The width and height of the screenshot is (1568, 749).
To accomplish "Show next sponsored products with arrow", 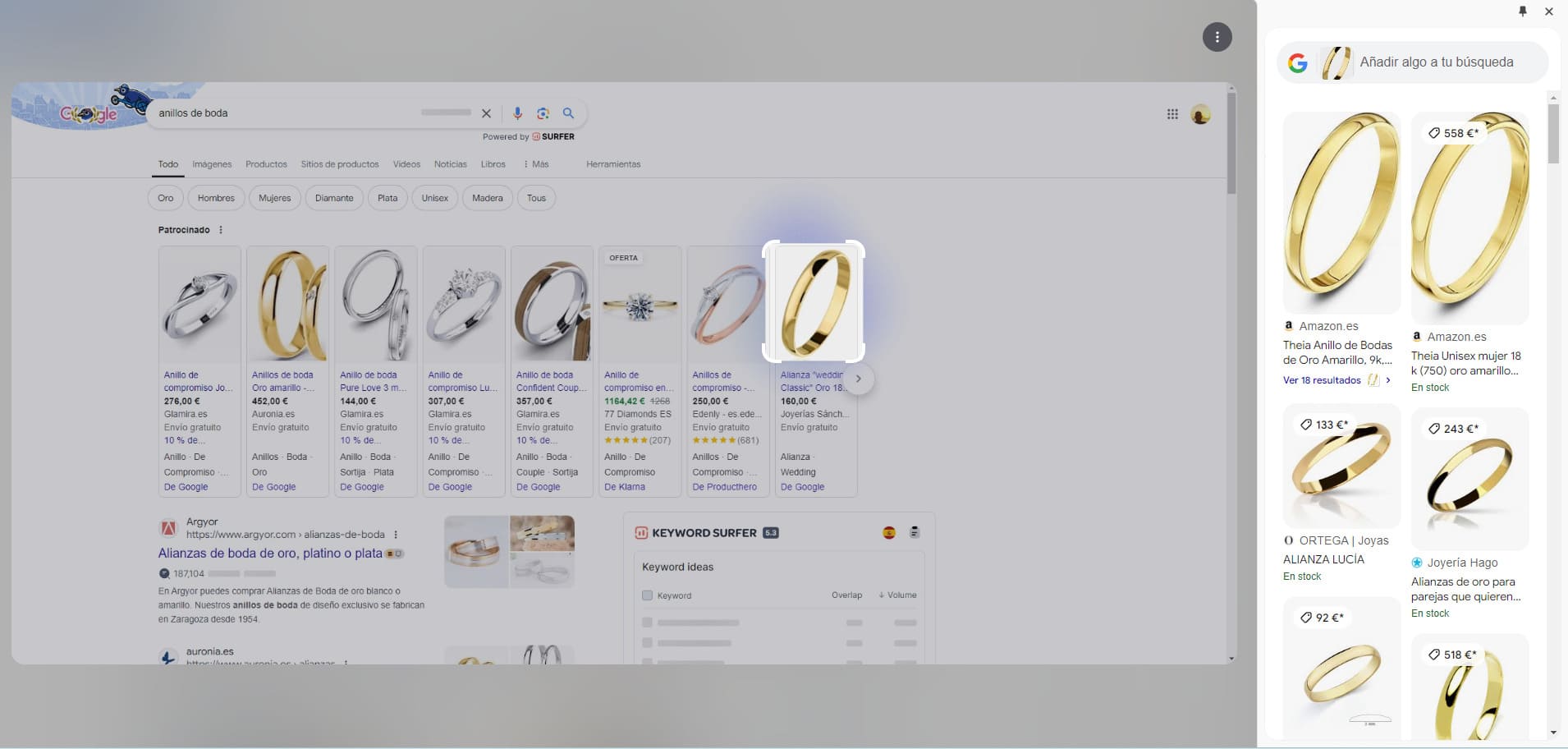I will coord(859,379).
